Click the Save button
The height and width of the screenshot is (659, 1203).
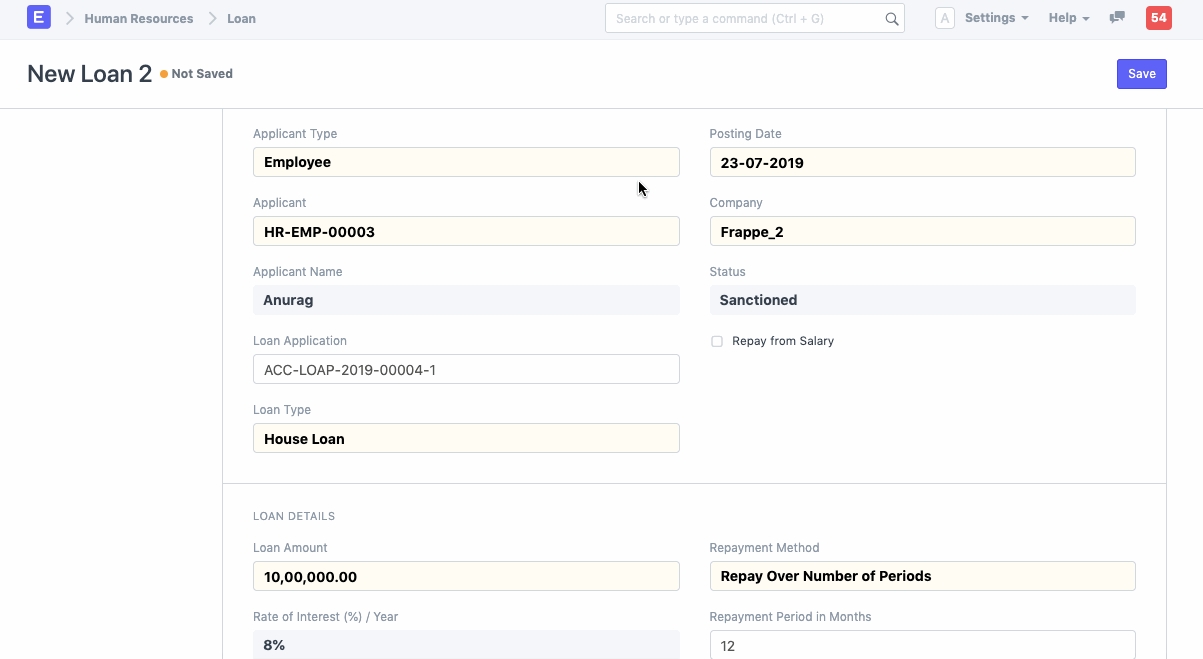pyautogui.click(x=1141, y=74)
